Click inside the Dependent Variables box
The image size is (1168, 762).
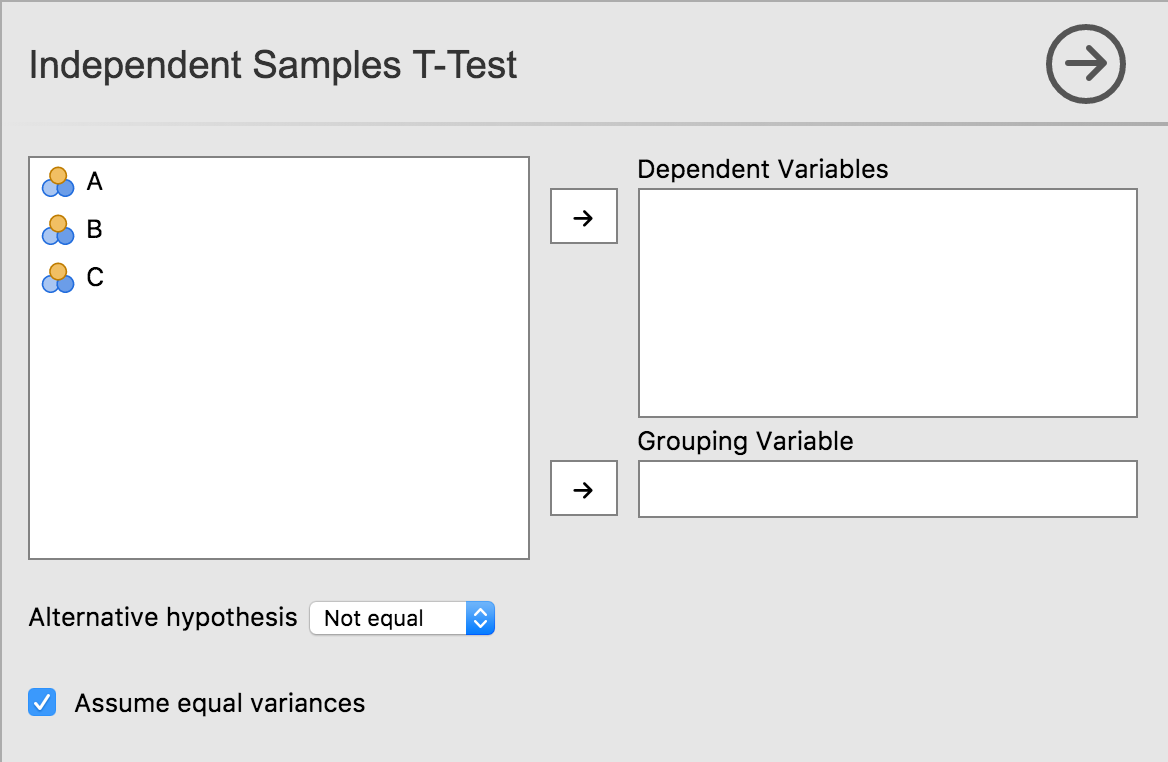coord(887,302)
